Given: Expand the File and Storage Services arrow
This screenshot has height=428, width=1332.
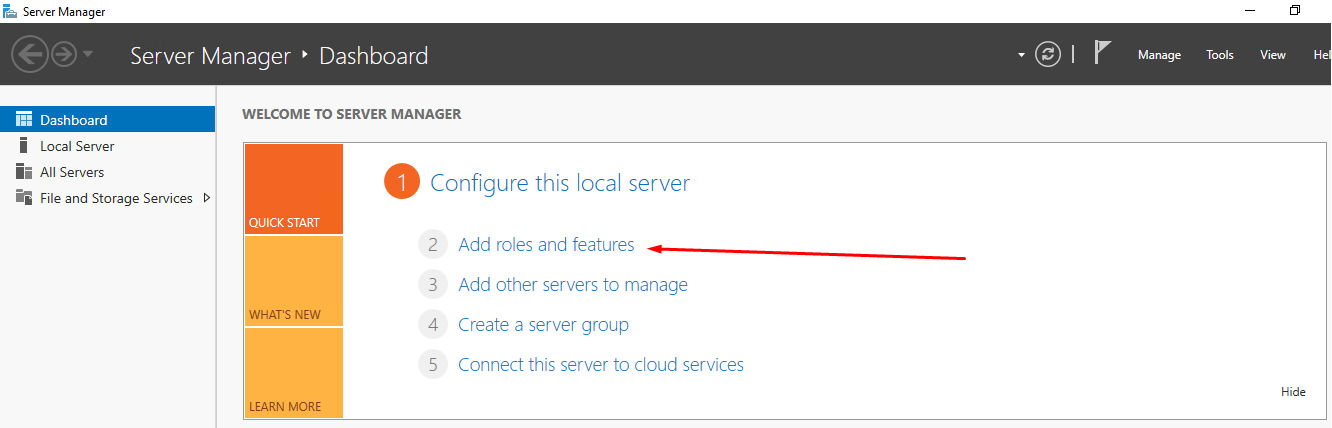Looking at the screenshot, I should coord(206,198).
